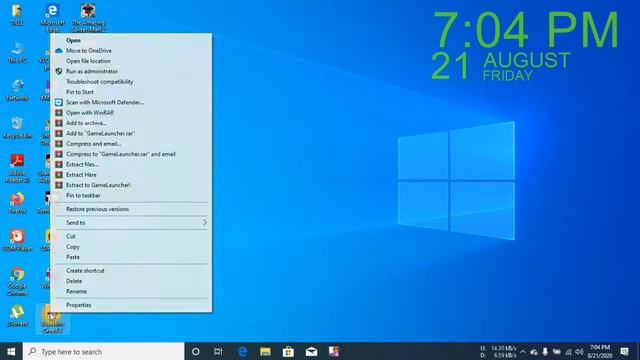This screenshot has width=640, height=360.
Task: Choose Open with WinRAR
Action: click(x=131, y=113)
